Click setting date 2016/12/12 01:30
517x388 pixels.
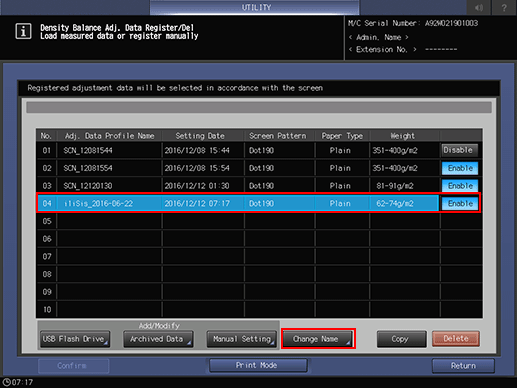(197, 186)
